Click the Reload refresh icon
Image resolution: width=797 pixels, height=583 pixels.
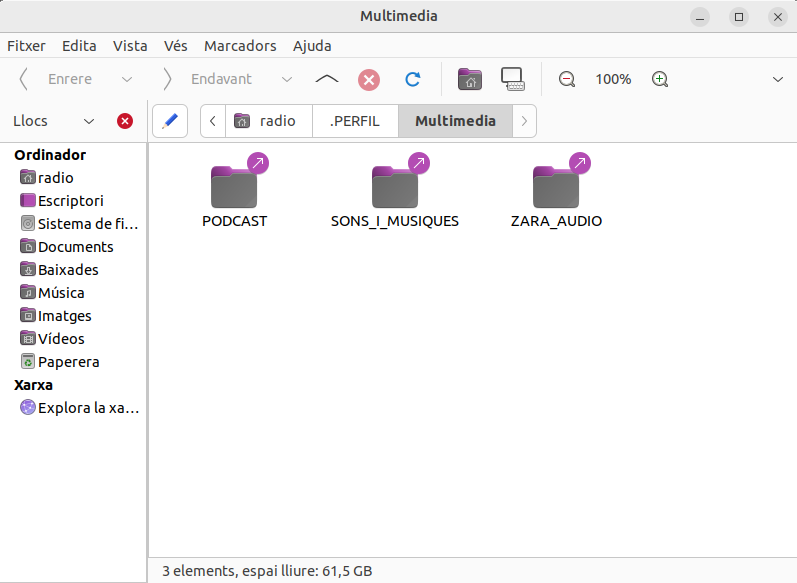[x=412, y=79]
